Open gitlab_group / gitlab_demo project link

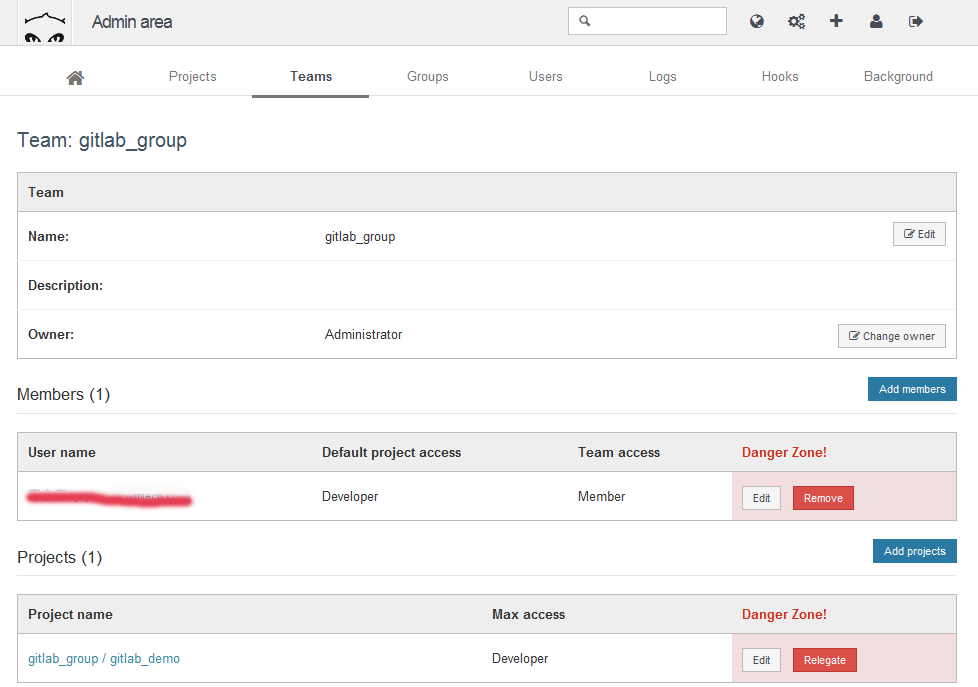104,658
